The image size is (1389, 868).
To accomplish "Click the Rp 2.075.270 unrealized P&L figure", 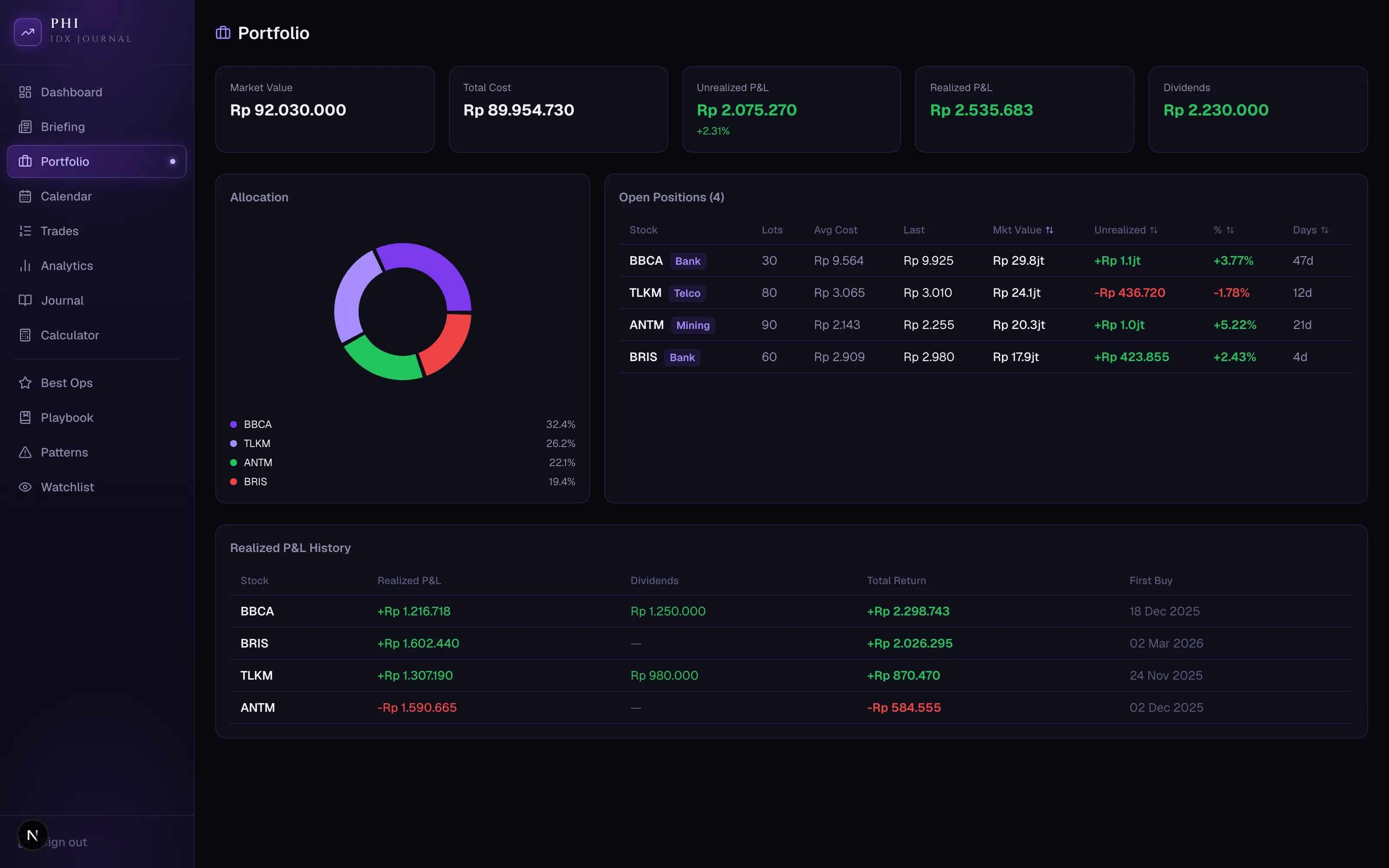I will [746, 110].
